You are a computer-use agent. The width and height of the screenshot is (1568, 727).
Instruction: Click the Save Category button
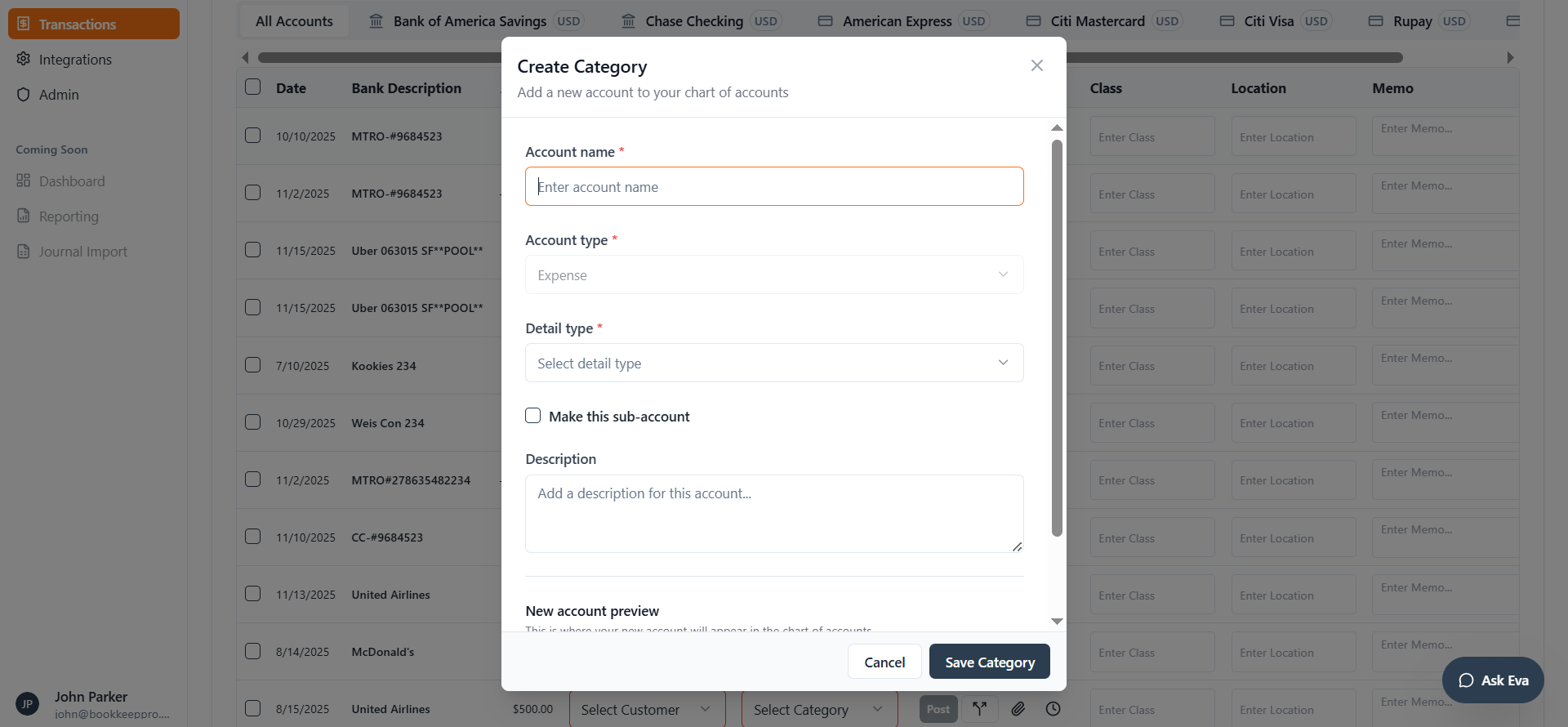pyautogui.click(x=989, y=662)
